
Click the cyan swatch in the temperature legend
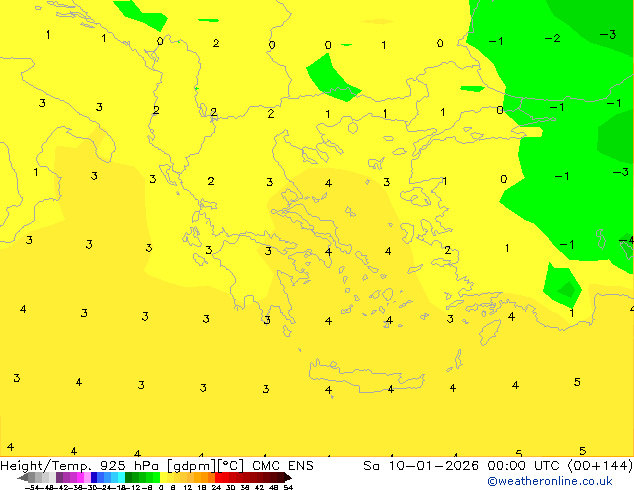[x=122, y=477]
